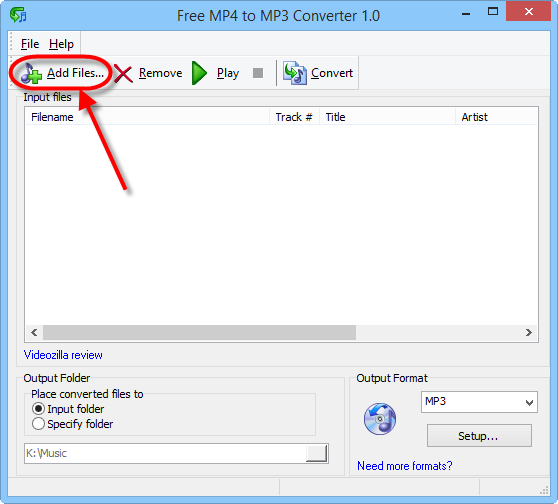Click the Play label in the toolbar
Viewport: 558px width, 504px height.
click(228, 73)
